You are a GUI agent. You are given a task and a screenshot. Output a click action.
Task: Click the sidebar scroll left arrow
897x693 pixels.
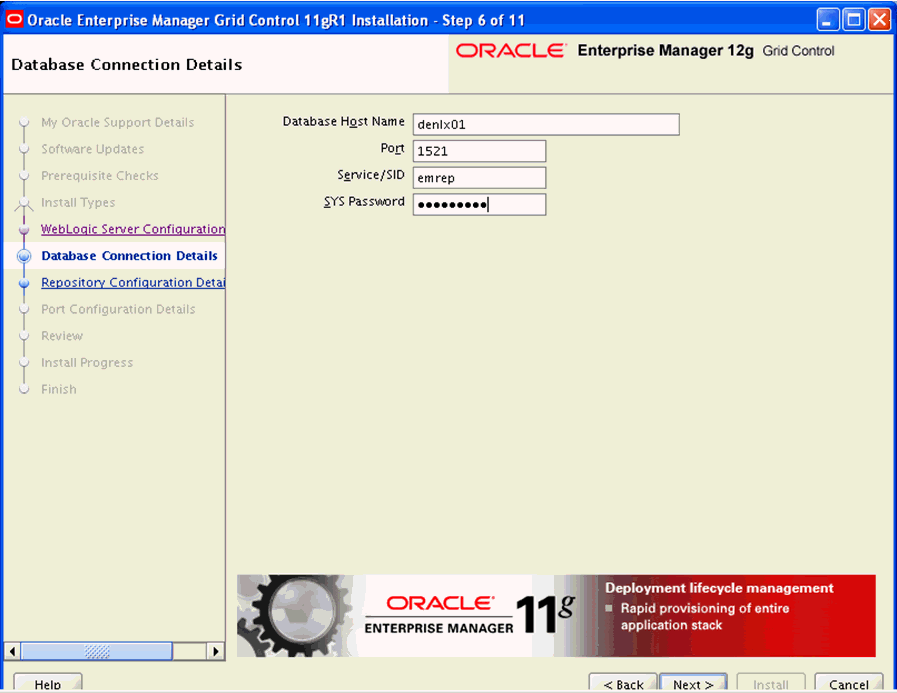pyautogui.click(x=13, y=651)
